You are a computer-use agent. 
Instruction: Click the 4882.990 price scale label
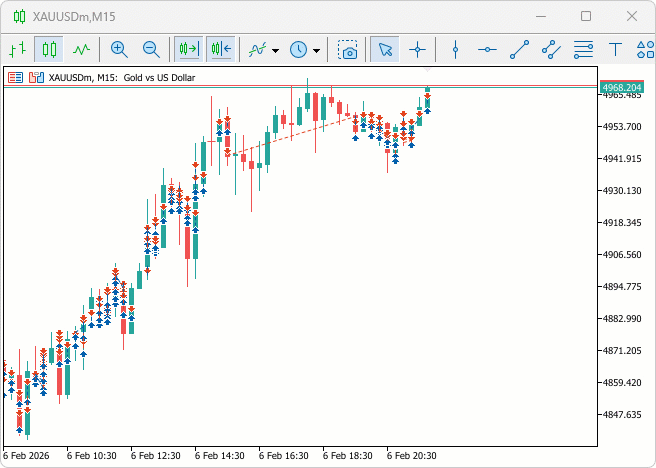622,318
